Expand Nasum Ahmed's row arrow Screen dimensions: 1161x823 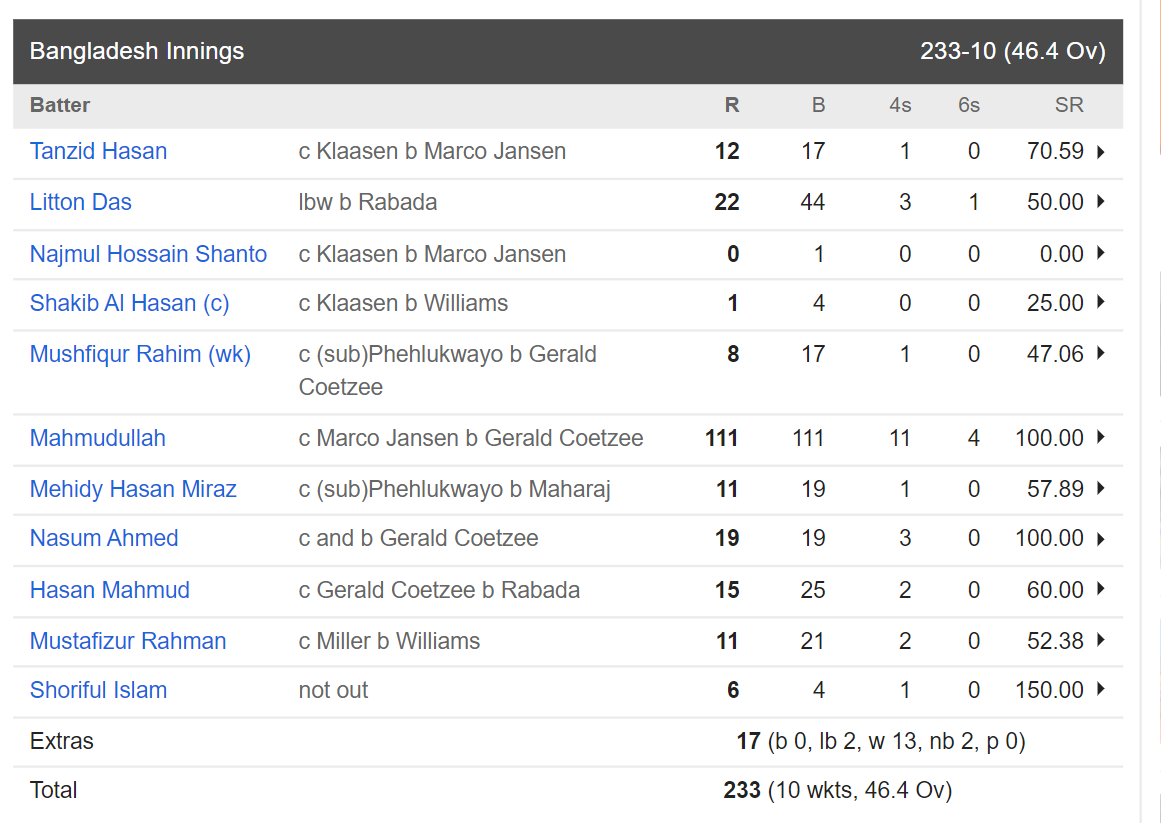point(1101,539)
